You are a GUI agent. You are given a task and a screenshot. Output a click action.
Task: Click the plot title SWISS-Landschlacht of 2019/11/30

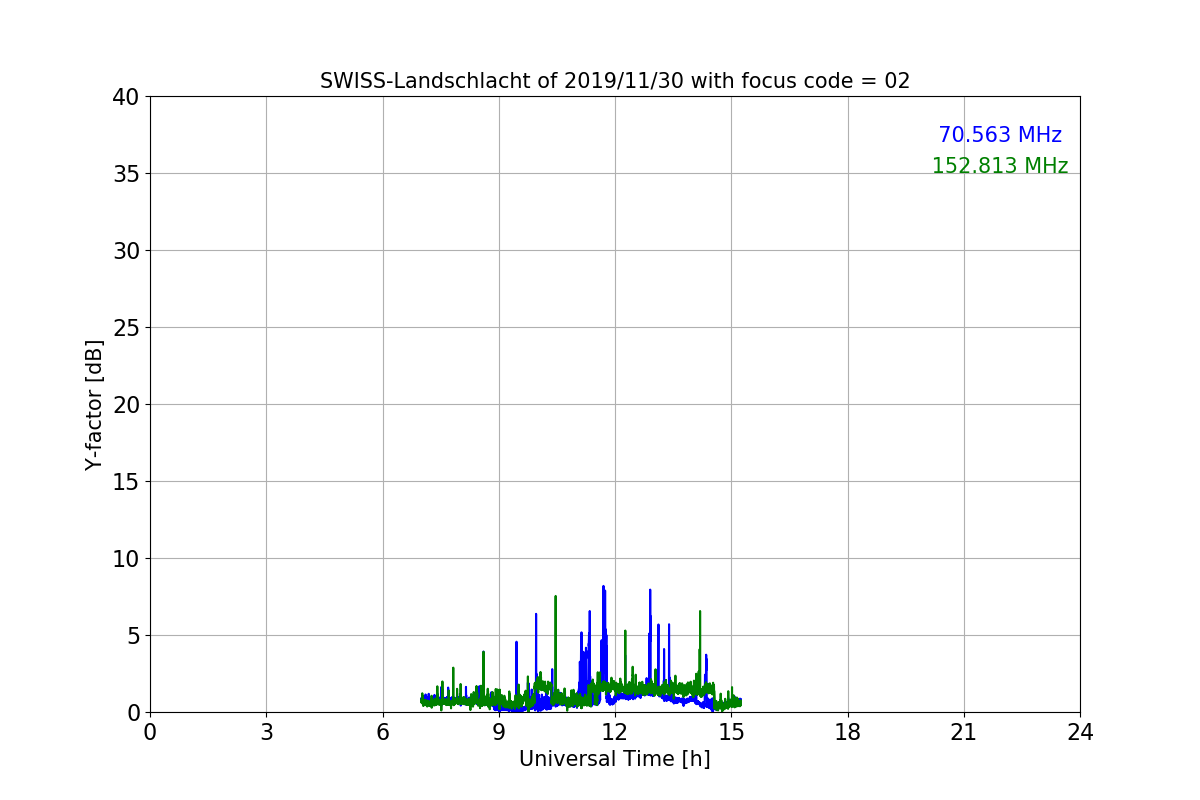pos(615,81)
